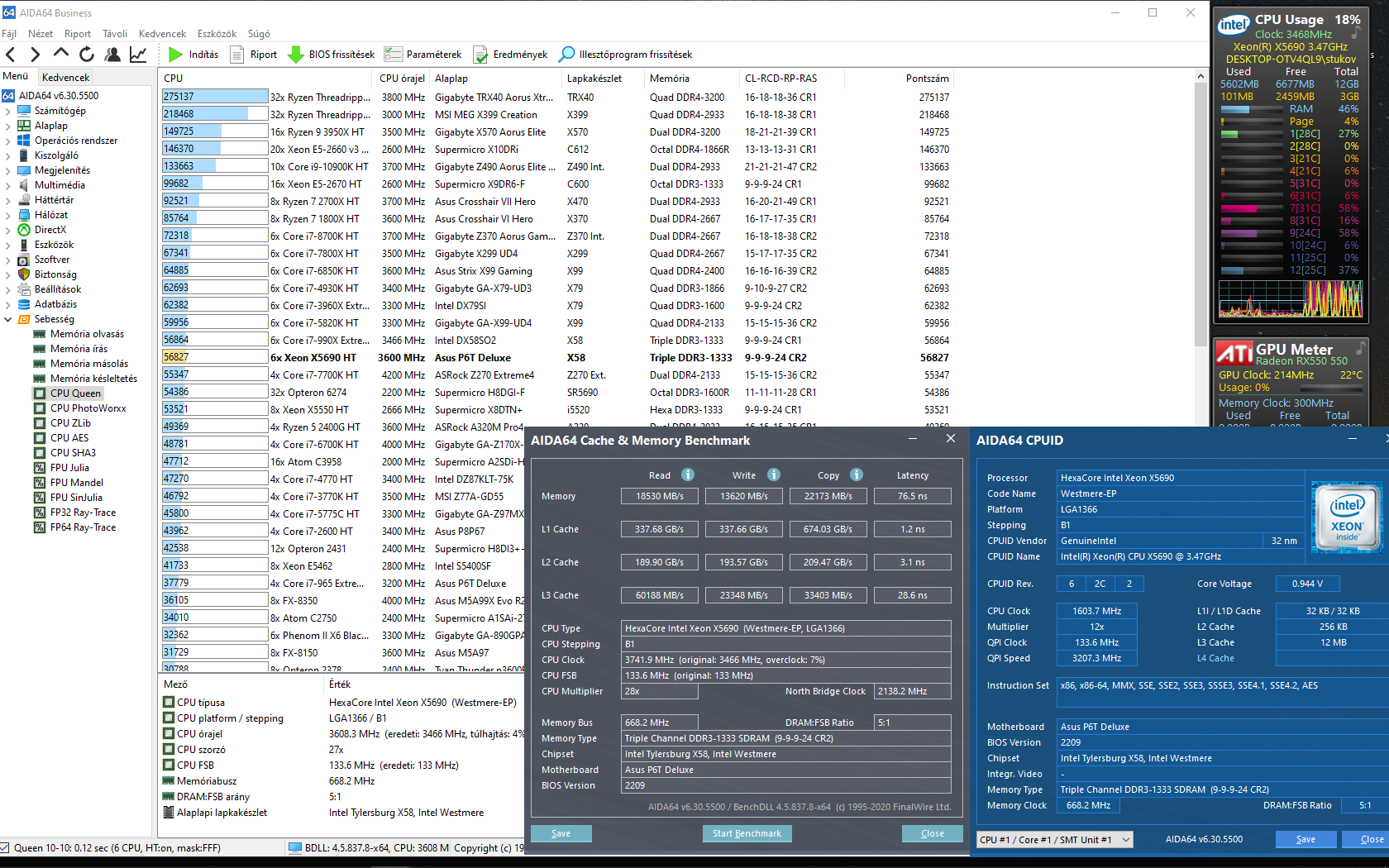
Task: Click the CPU usage history graph
Action: point(1290,298)
